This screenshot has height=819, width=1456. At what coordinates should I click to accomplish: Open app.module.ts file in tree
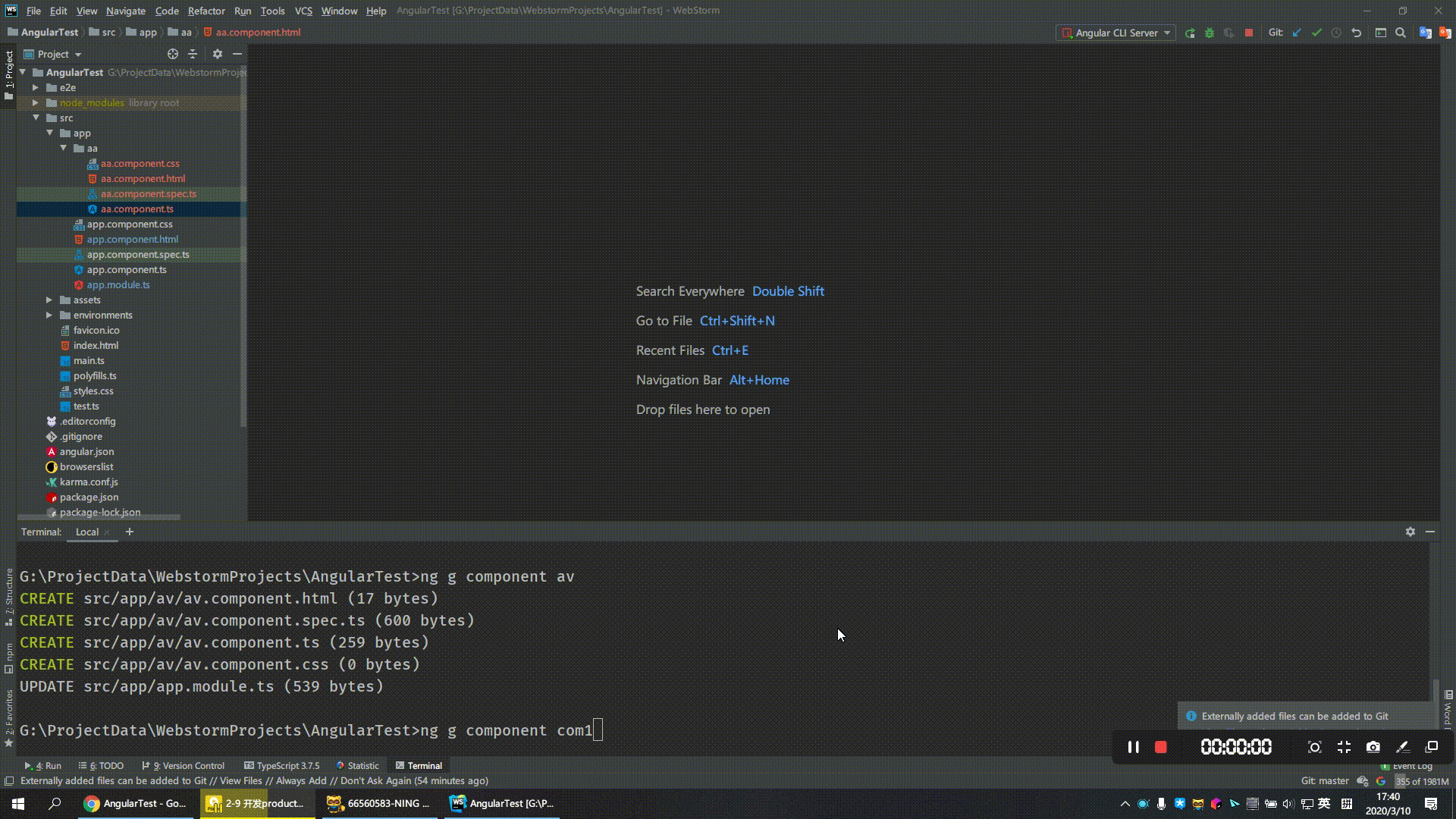click(118, 284)
